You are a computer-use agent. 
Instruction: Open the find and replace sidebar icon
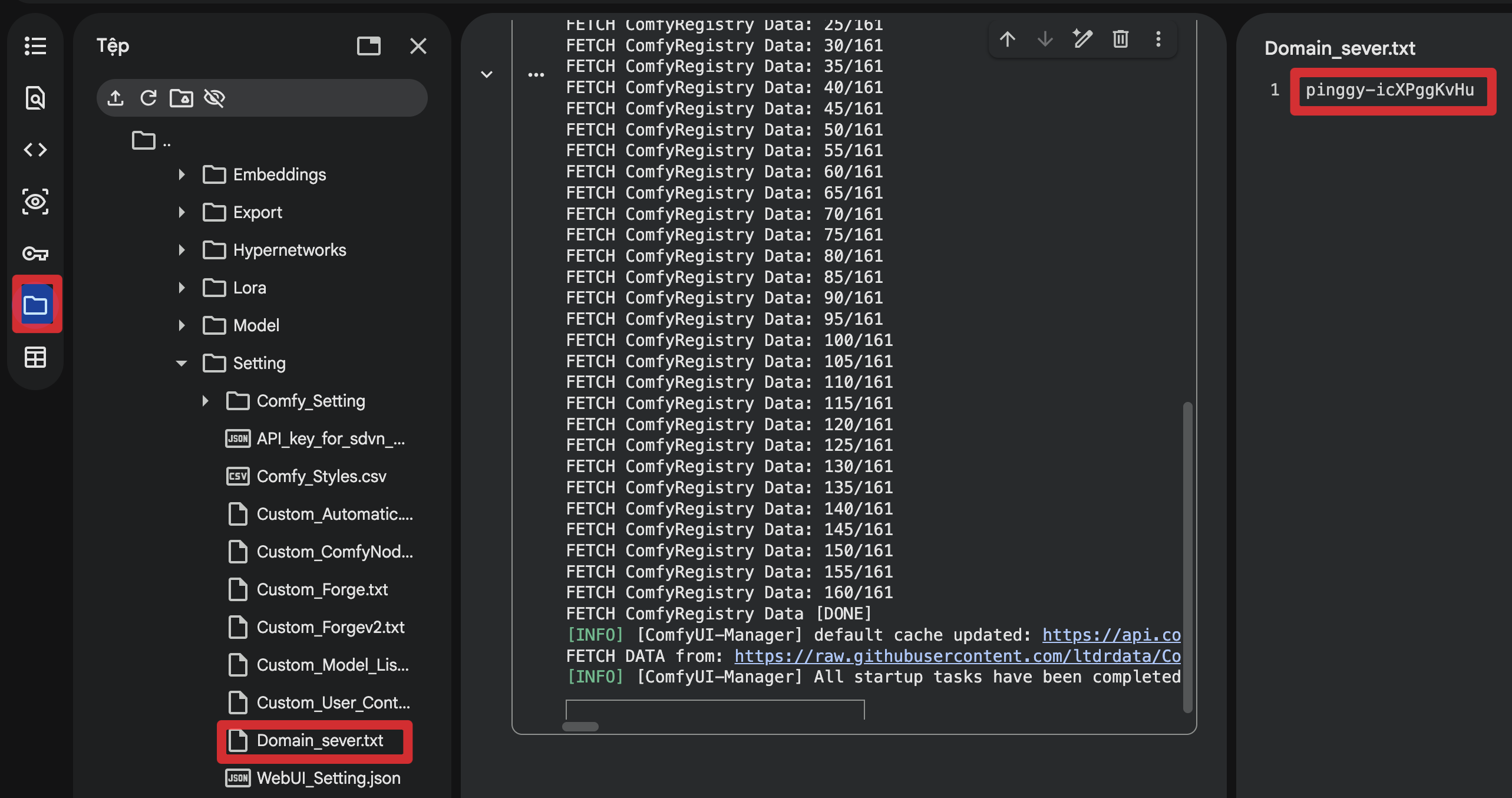[x=35, y=98]
